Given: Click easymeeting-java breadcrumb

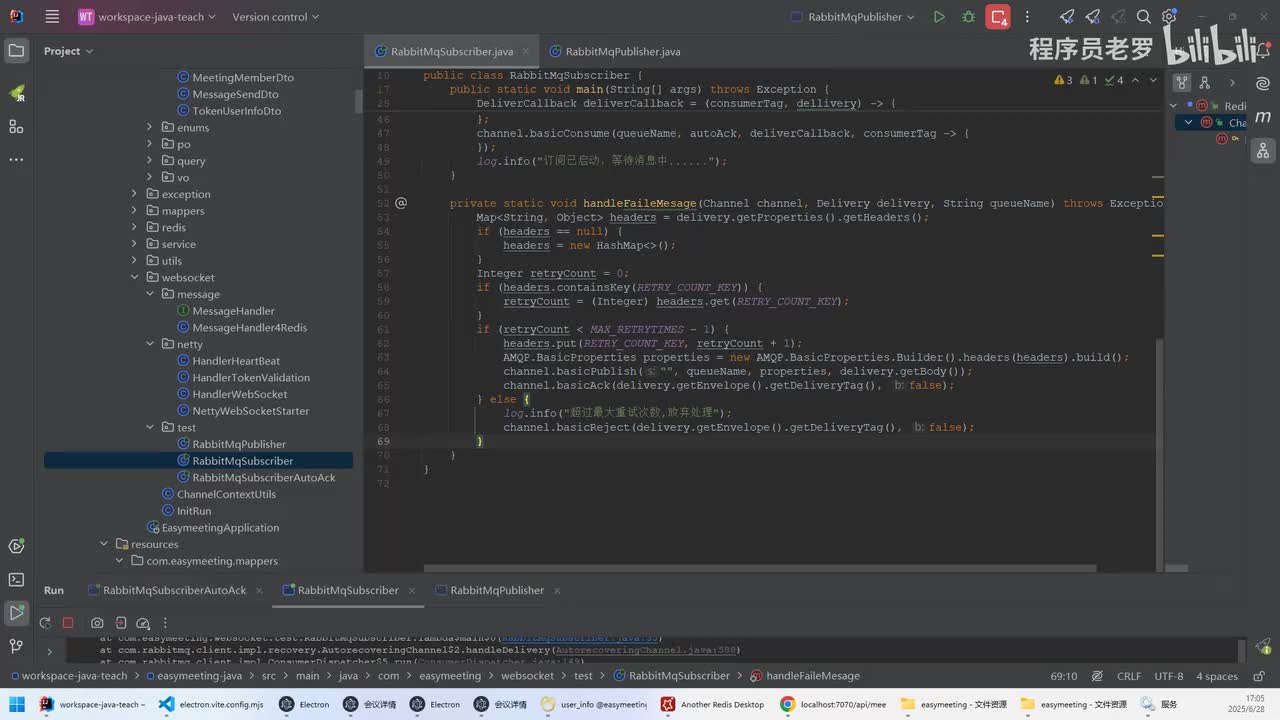Looking at the screenshot, I should (201, 676).
